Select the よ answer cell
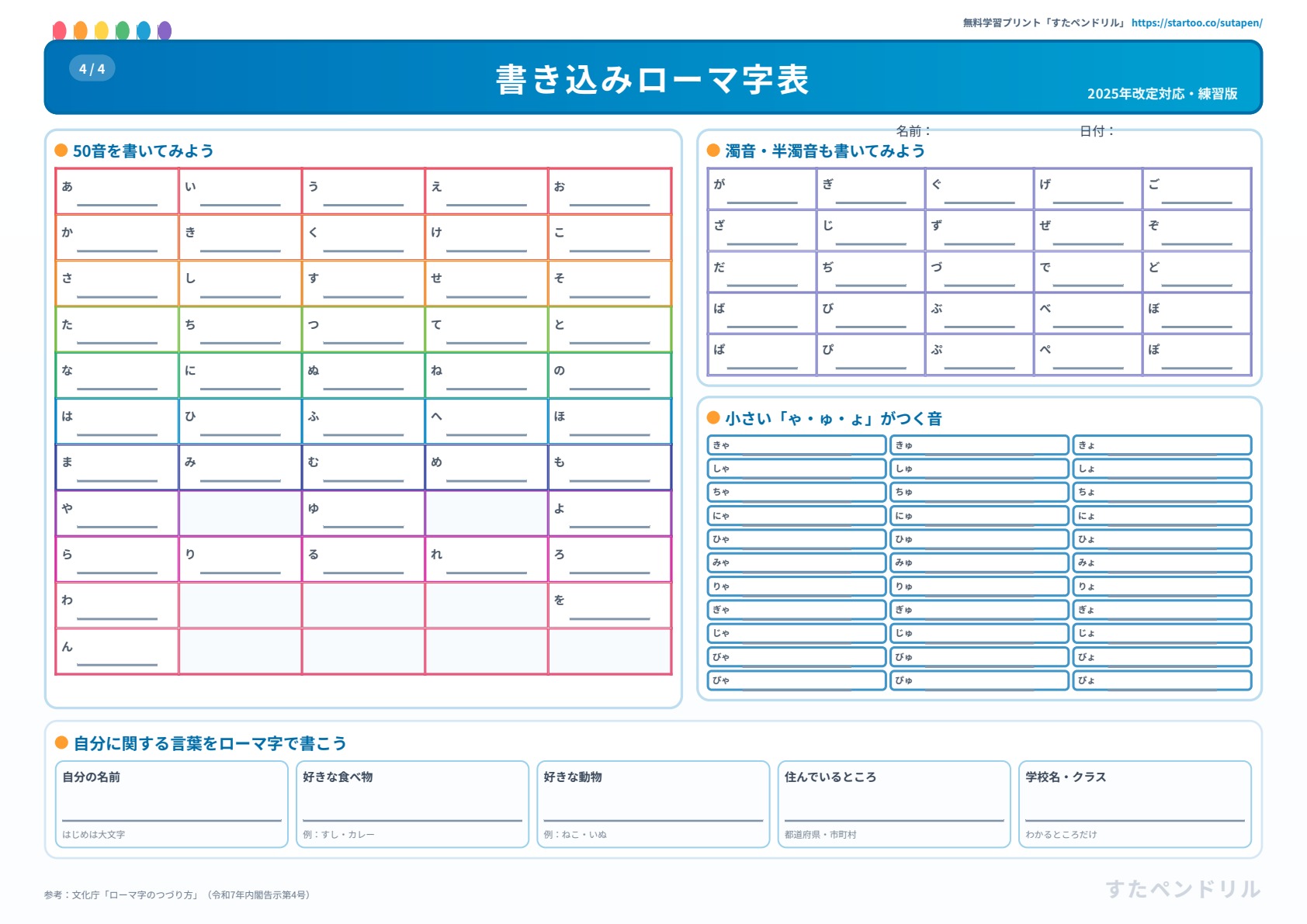This screenshot has width=1307, height=924. tap(610, 513)
